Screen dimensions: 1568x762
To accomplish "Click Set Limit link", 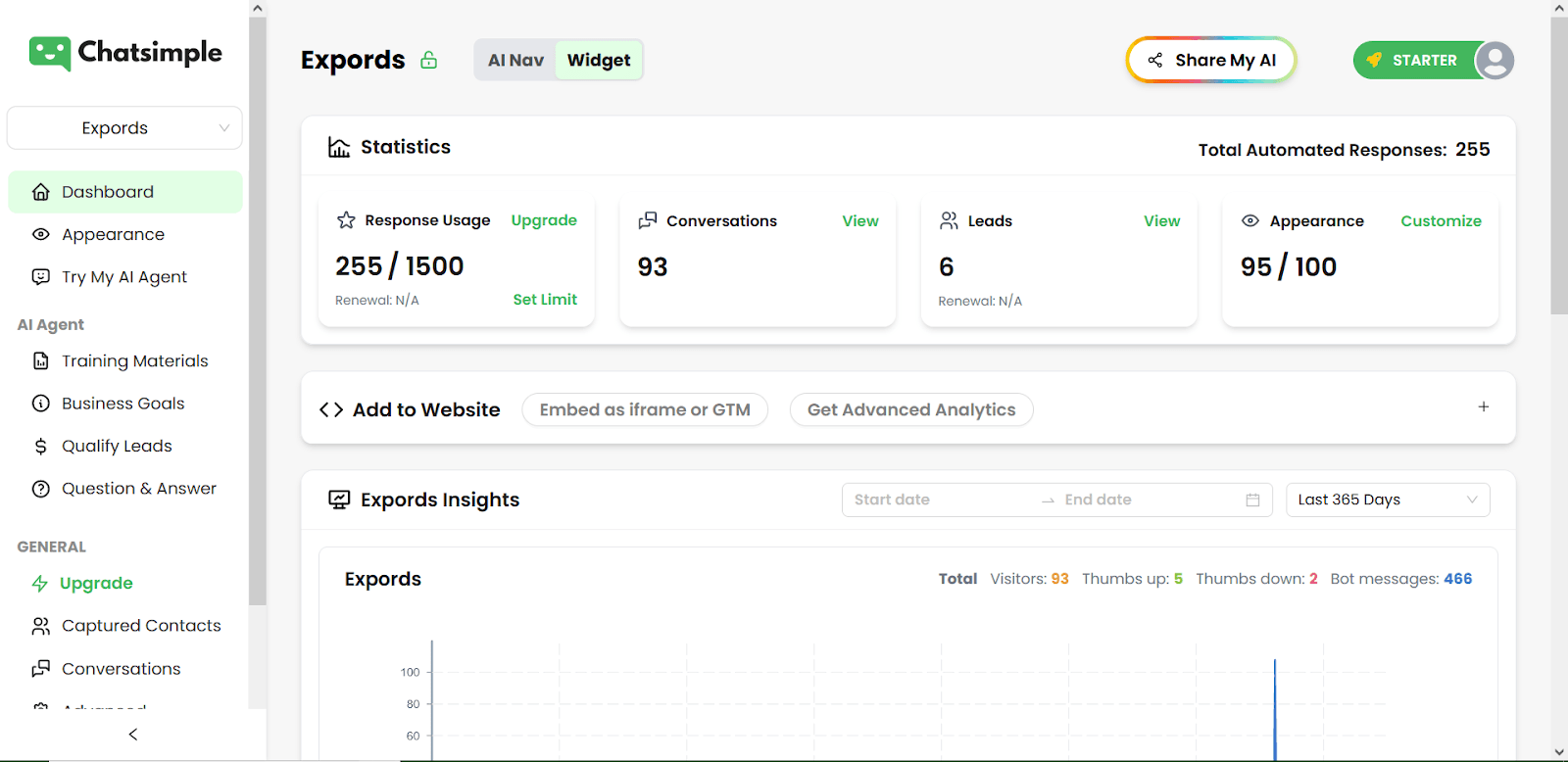I will (x=545, y=300).
